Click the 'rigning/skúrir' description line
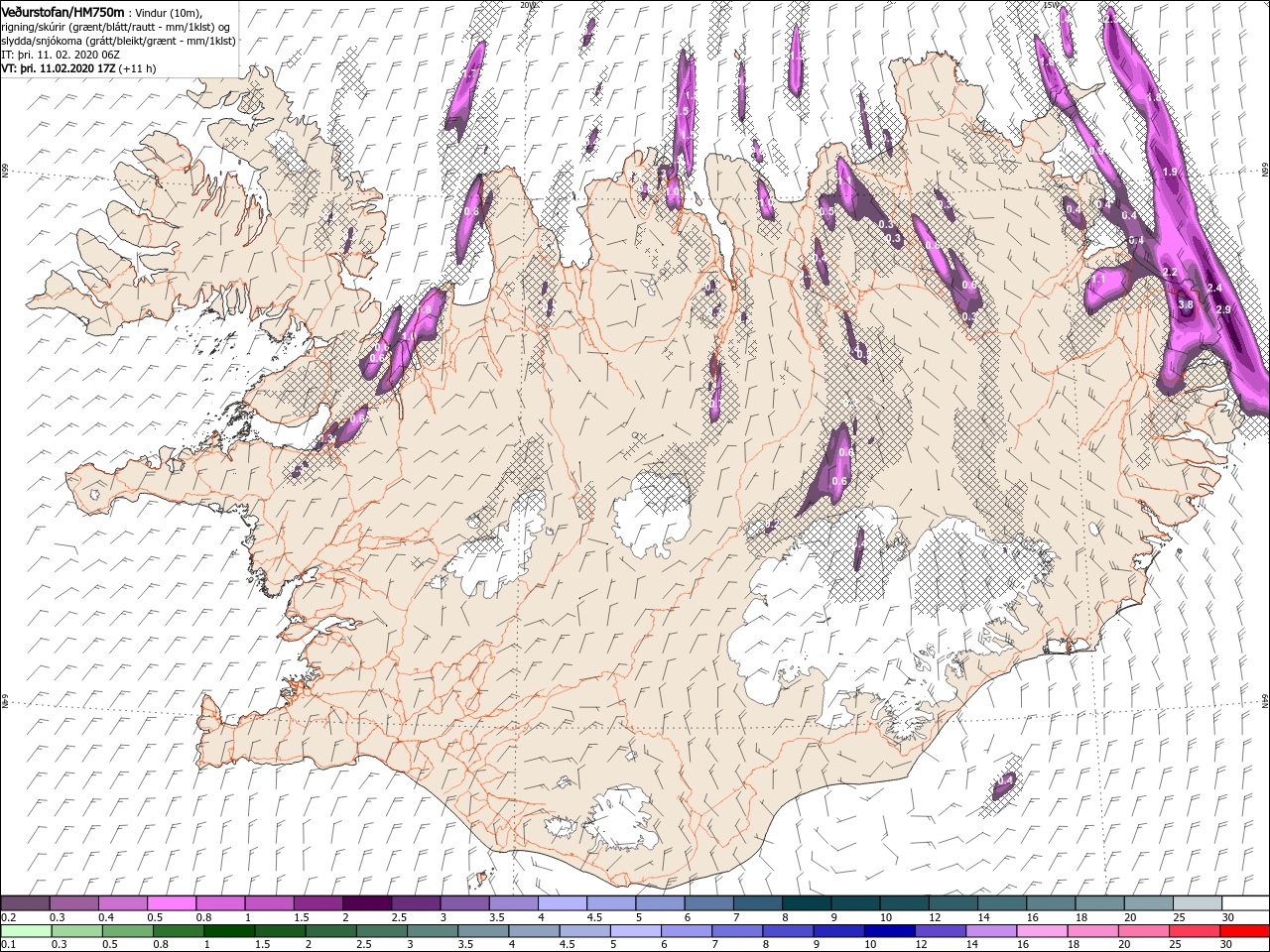The height and width of the screenshot is (952, 1270). 116,27
